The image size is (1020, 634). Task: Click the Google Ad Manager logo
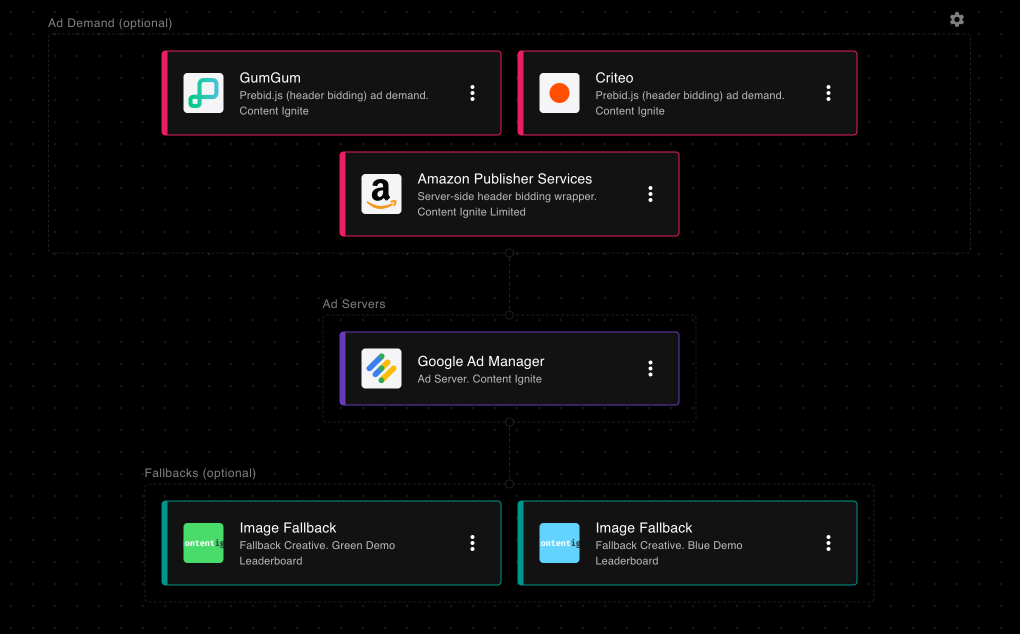[x=381, y=369]
